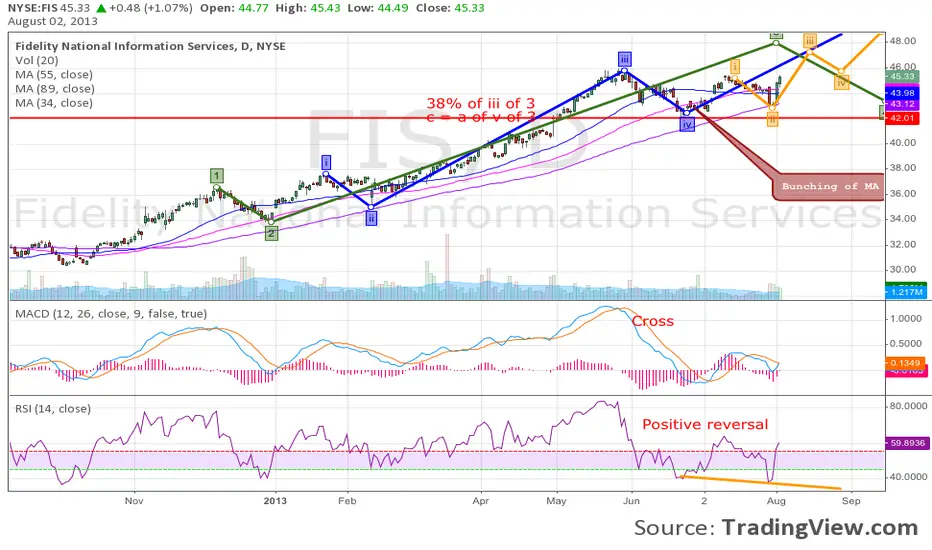
Task: Click the 40.0000 RSI axis label
Action: pos(908,477)
